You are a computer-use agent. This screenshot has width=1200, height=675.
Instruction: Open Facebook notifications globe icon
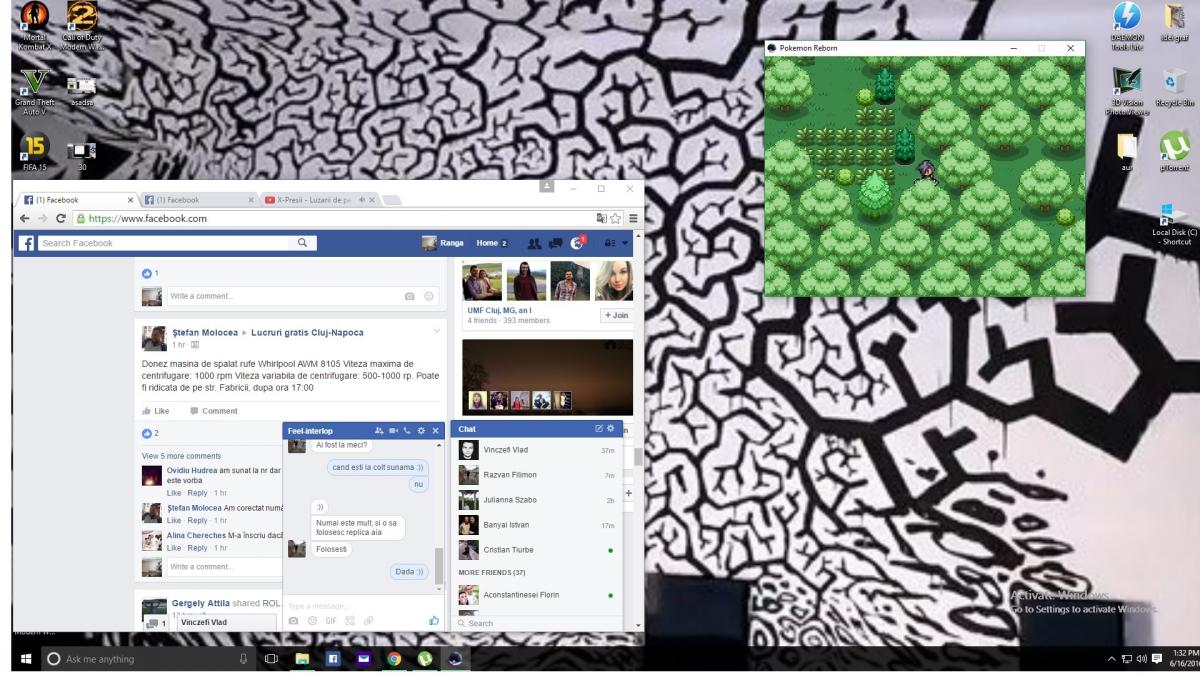[x=577, y=243]
